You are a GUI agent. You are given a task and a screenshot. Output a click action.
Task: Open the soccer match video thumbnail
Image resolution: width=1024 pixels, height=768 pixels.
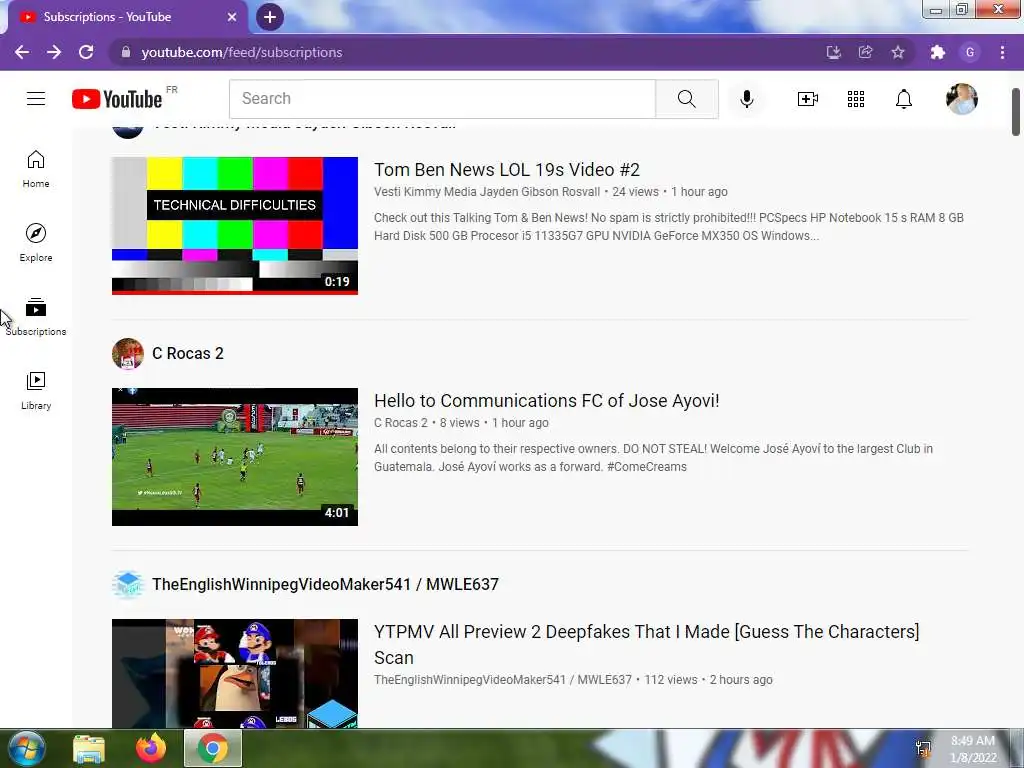(x=235, y=456)
